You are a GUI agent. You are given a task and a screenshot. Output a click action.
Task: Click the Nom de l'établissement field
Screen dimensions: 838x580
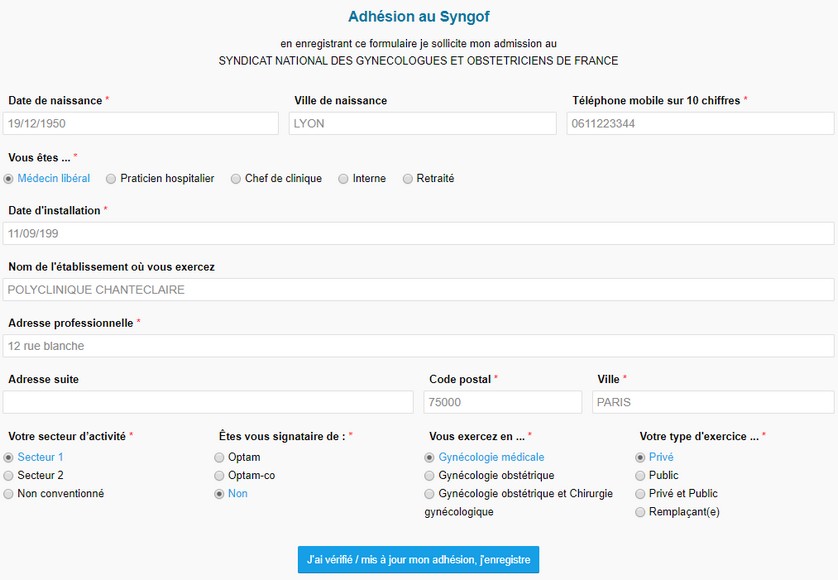[418, 290]
